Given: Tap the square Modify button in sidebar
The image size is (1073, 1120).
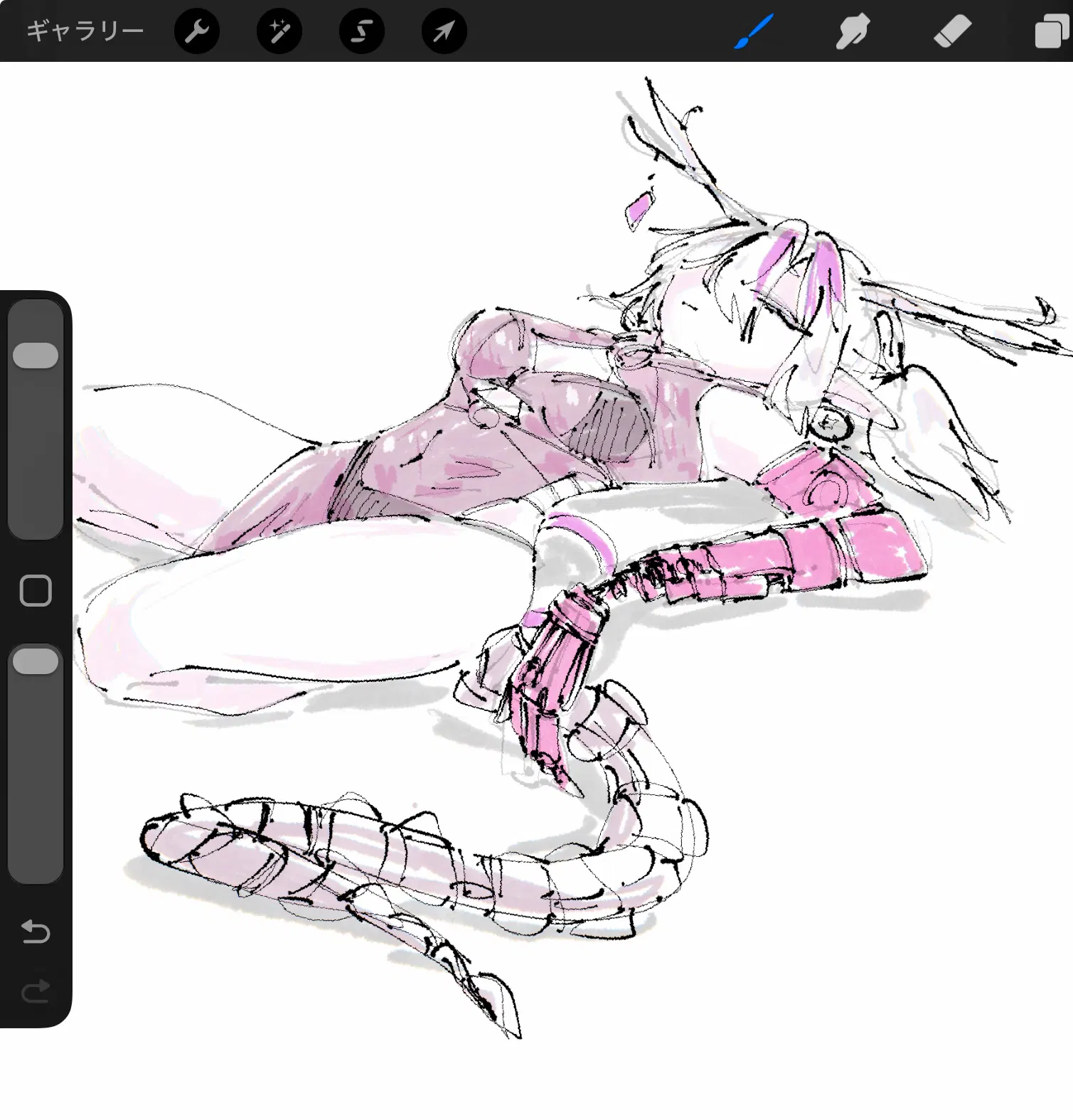Looking at the screenshot, I should point(36,590).
